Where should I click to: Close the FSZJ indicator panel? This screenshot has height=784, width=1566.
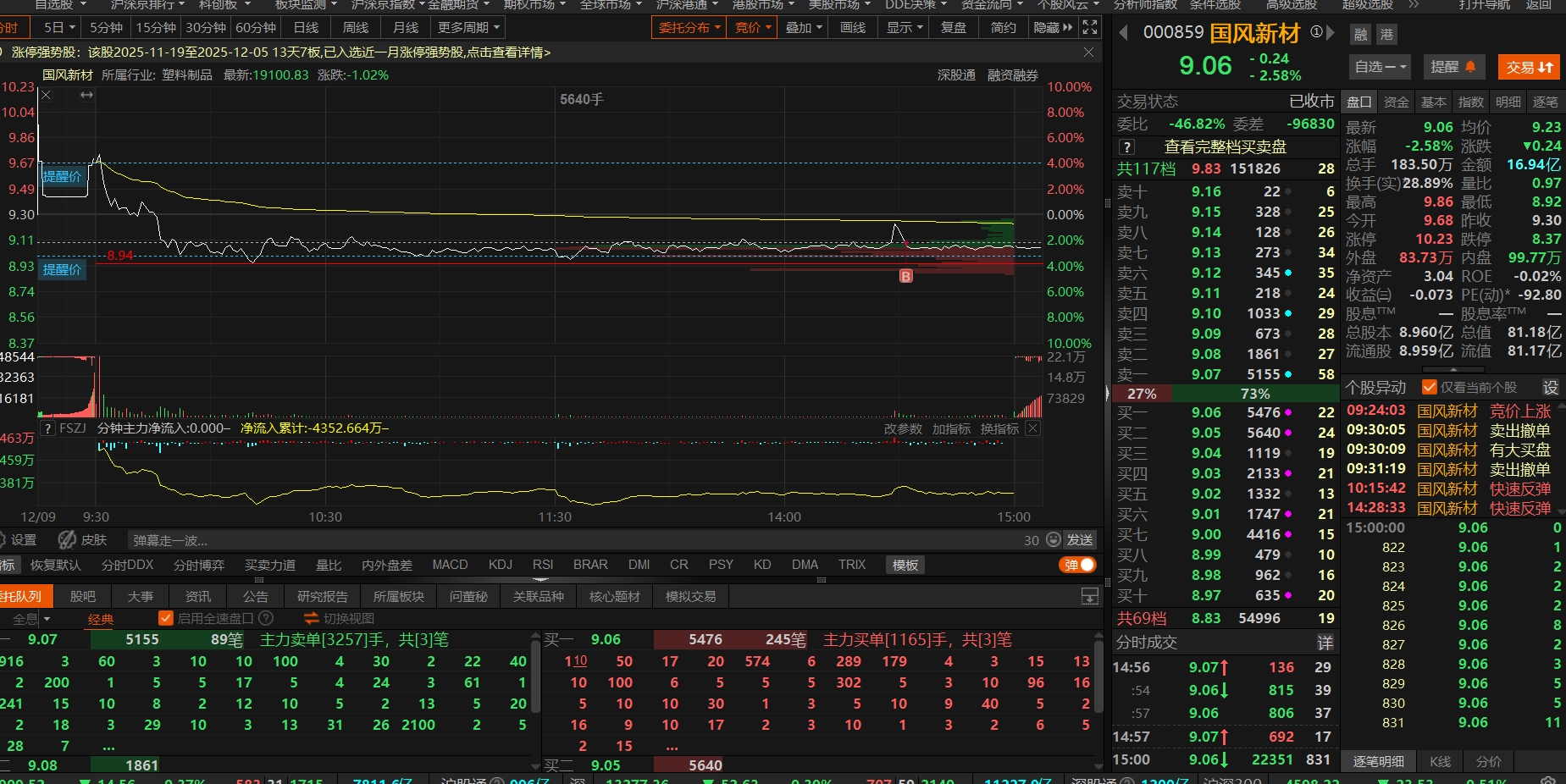pyautogui.click(x=1032, y=428)
